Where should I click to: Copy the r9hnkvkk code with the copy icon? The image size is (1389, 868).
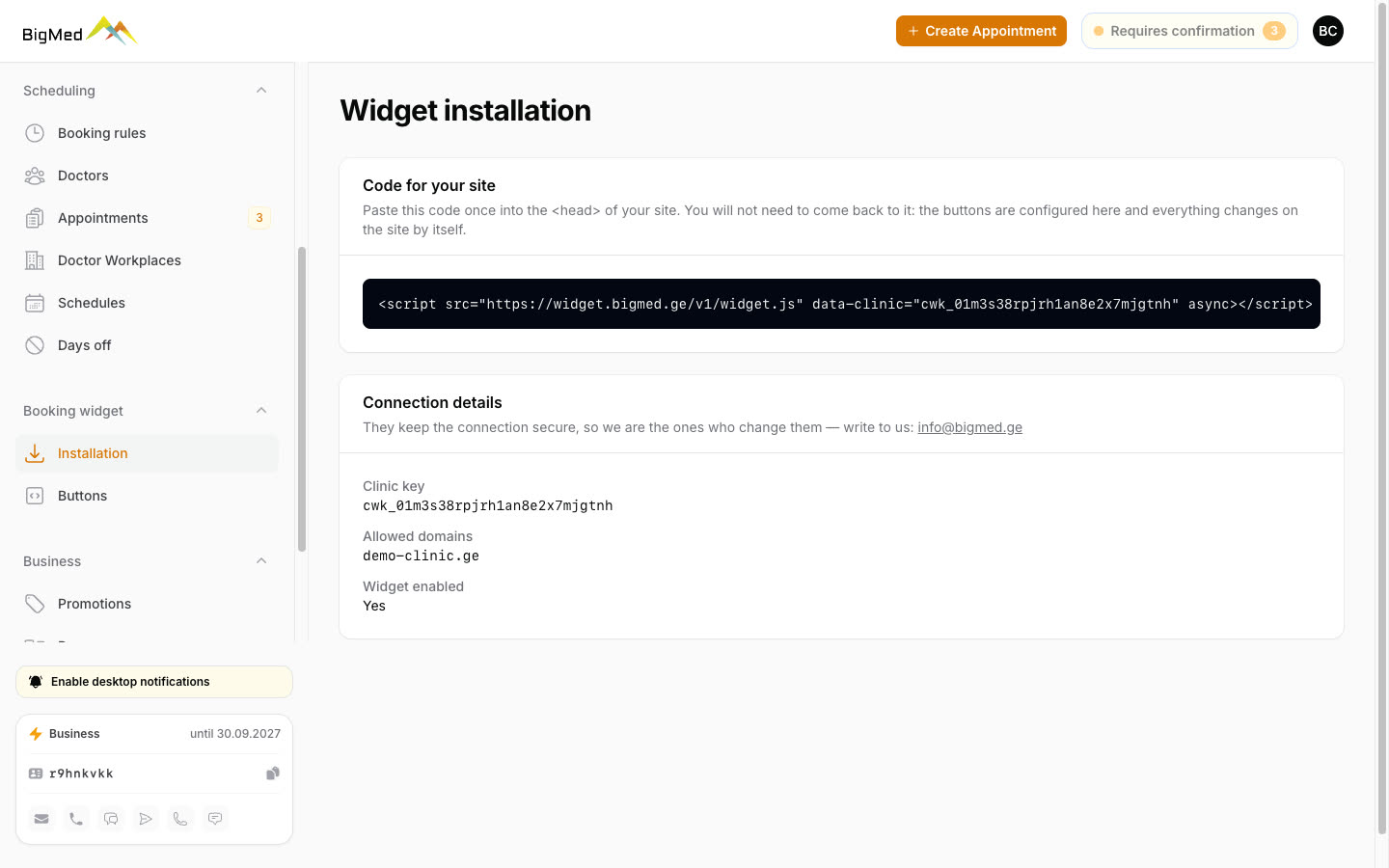point(273,773)
